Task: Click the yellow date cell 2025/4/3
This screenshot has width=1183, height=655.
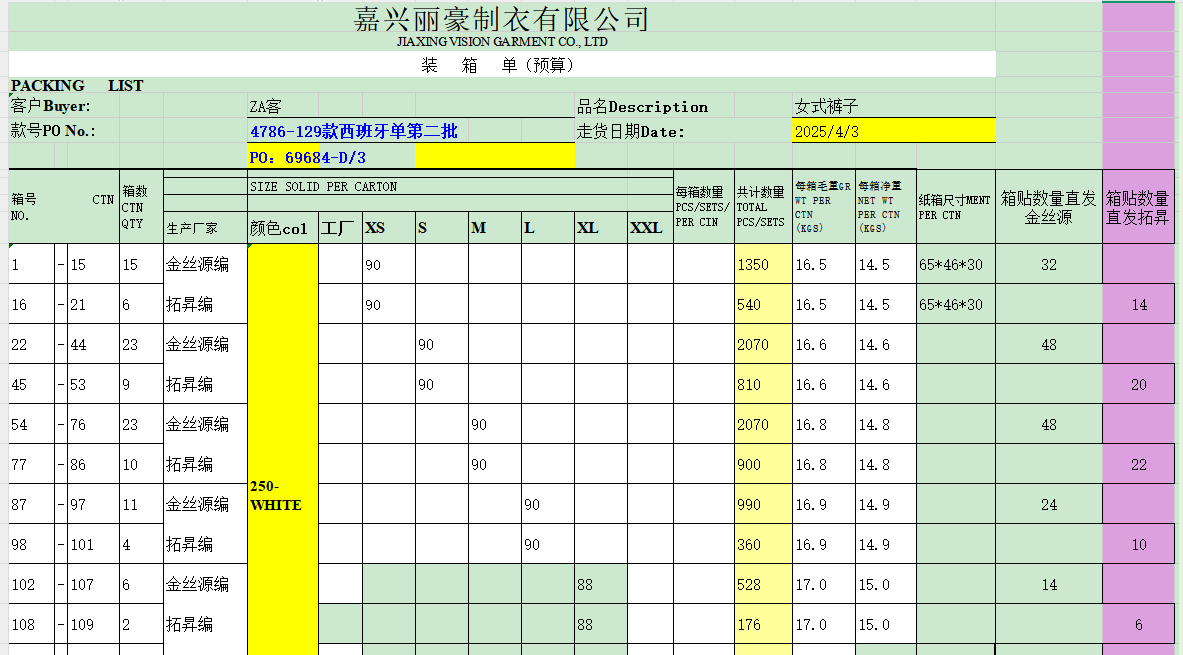Action: 893,131
